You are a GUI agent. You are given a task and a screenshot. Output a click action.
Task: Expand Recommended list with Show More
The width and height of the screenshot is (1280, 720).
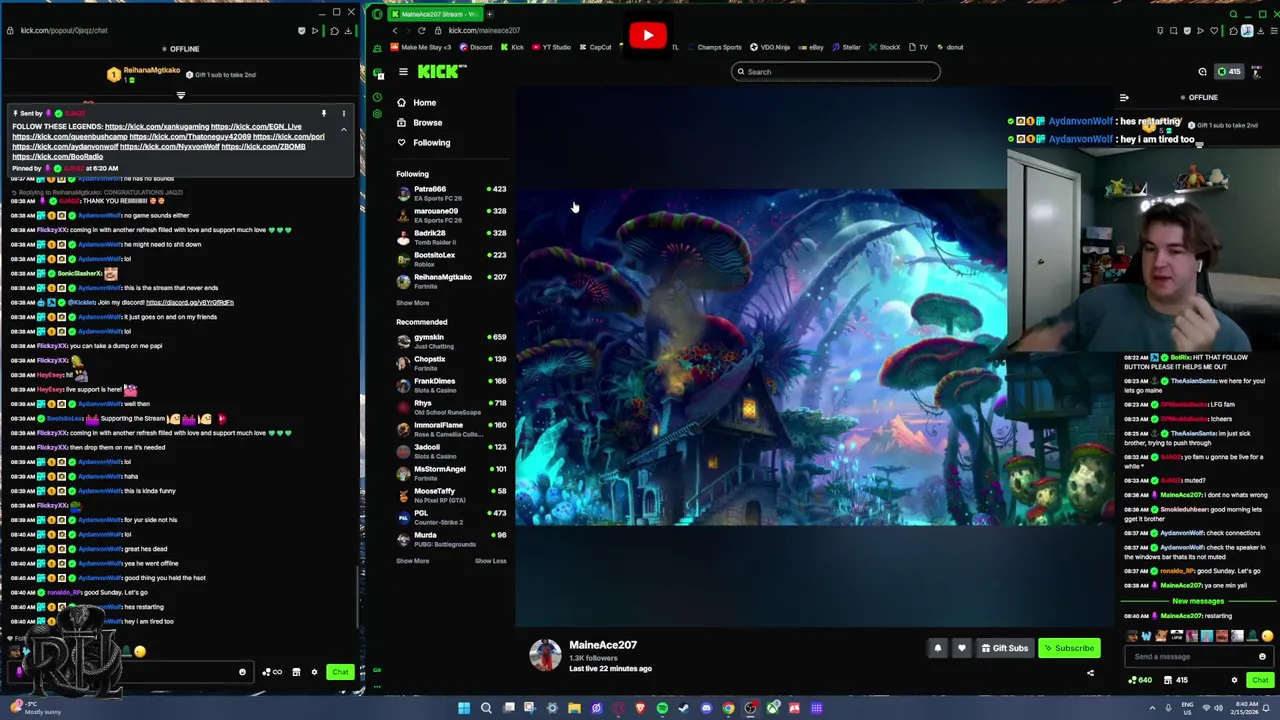(412, 561)
